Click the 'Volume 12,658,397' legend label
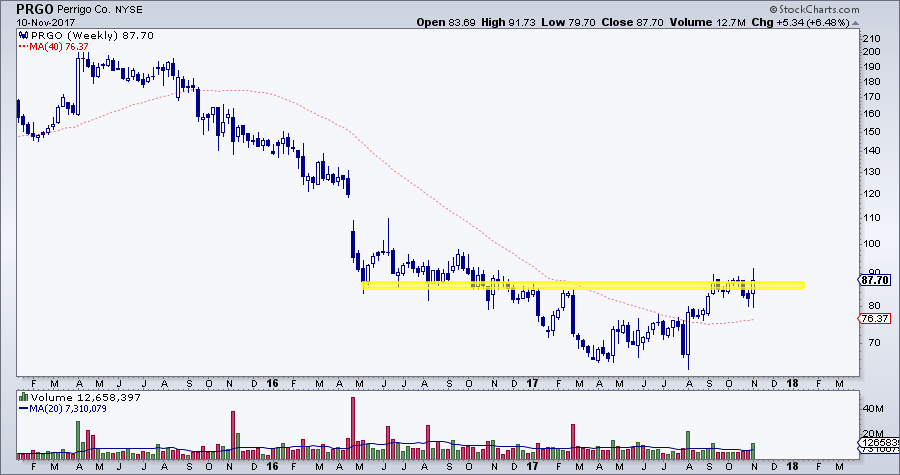900x475 pixels. click(x=86, y=398)
